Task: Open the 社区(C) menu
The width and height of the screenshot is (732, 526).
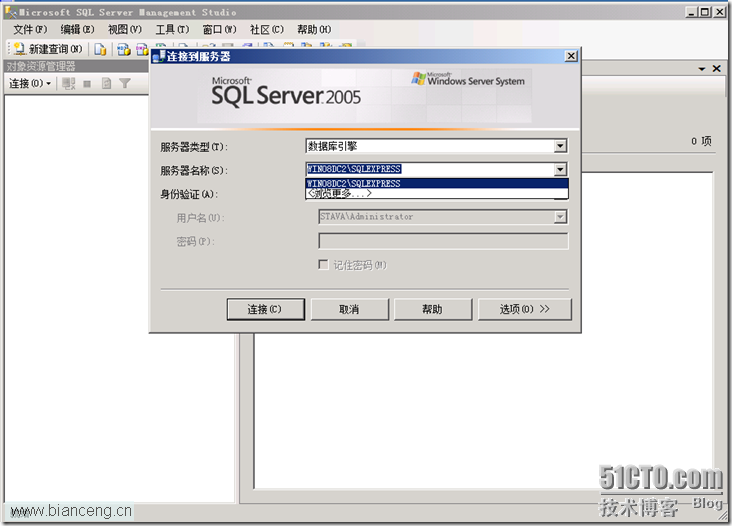Action: pos(267,29)
